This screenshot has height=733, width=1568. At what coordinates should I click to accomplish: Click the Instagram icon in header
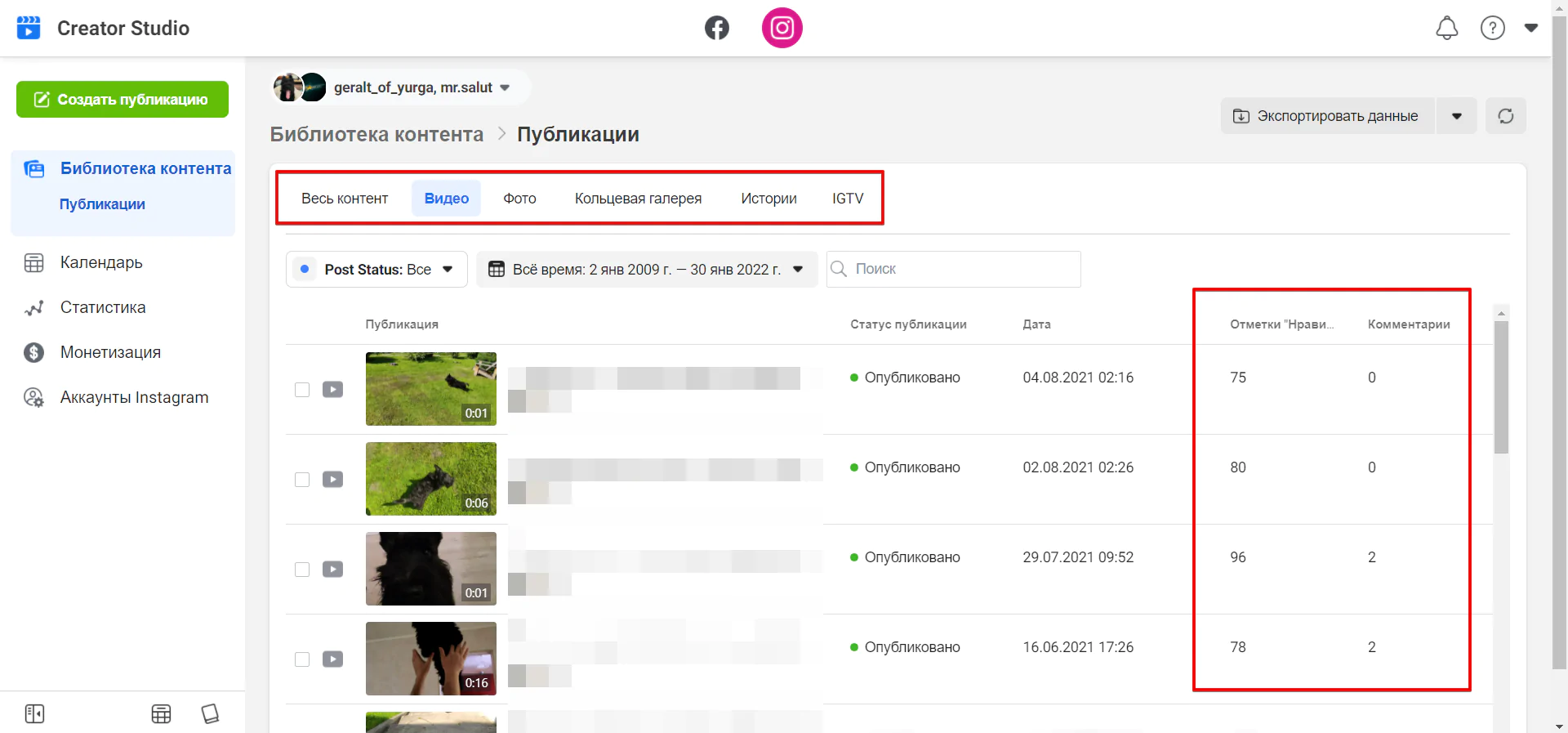782,28
